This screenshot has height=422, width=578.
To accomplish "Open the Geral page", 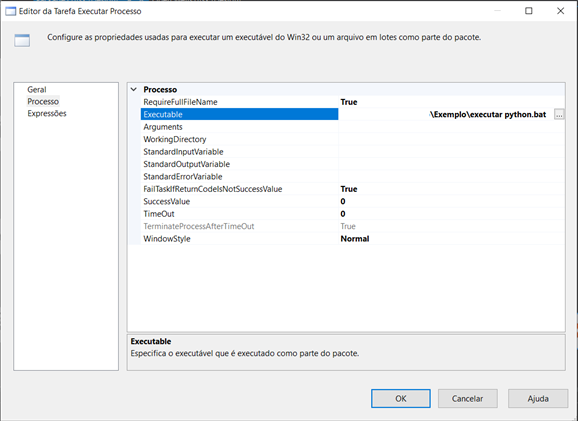I will tap(36, 90).
